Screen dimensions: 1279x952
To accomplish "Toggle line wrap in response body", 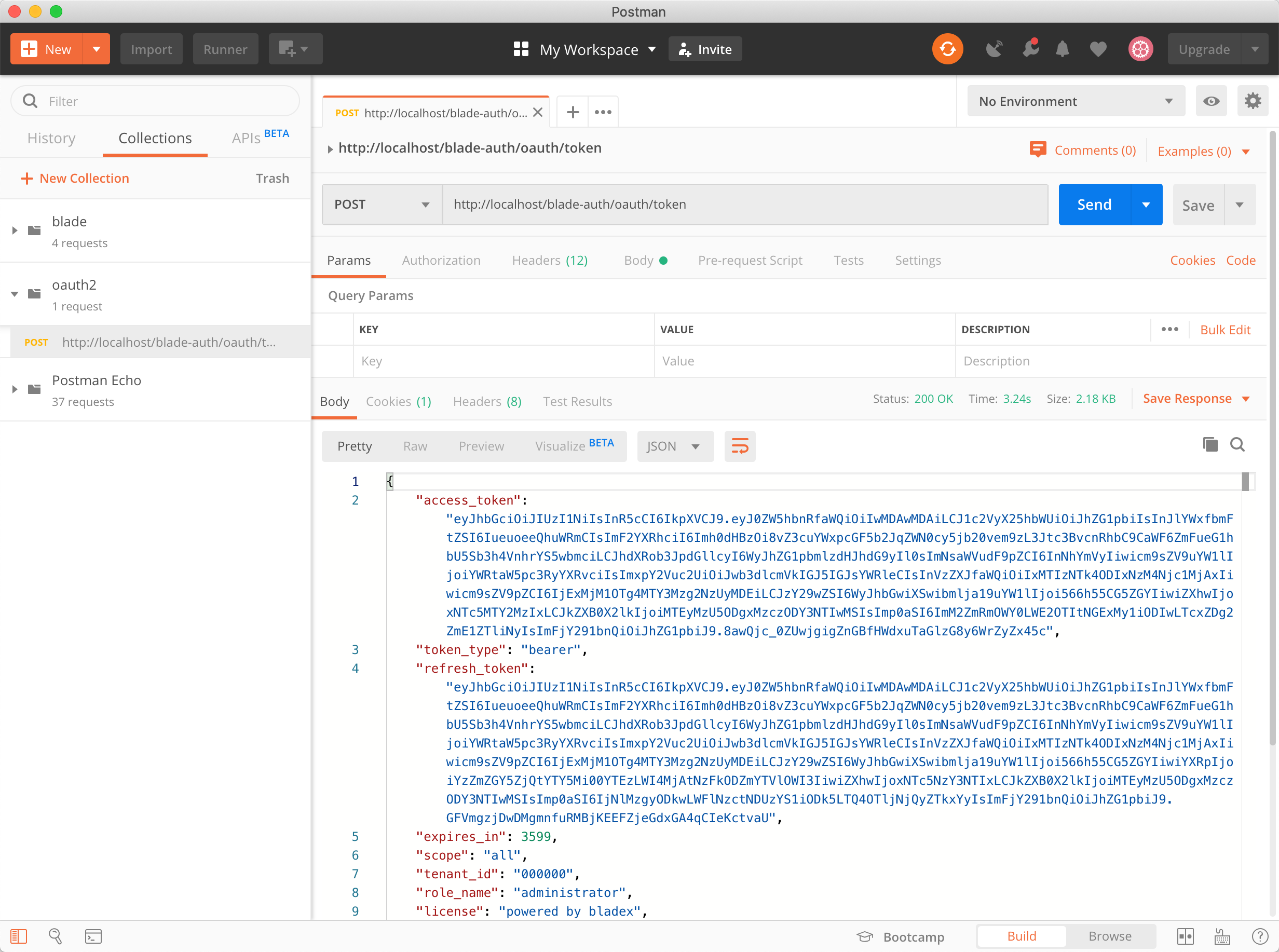I will point(740,446).
